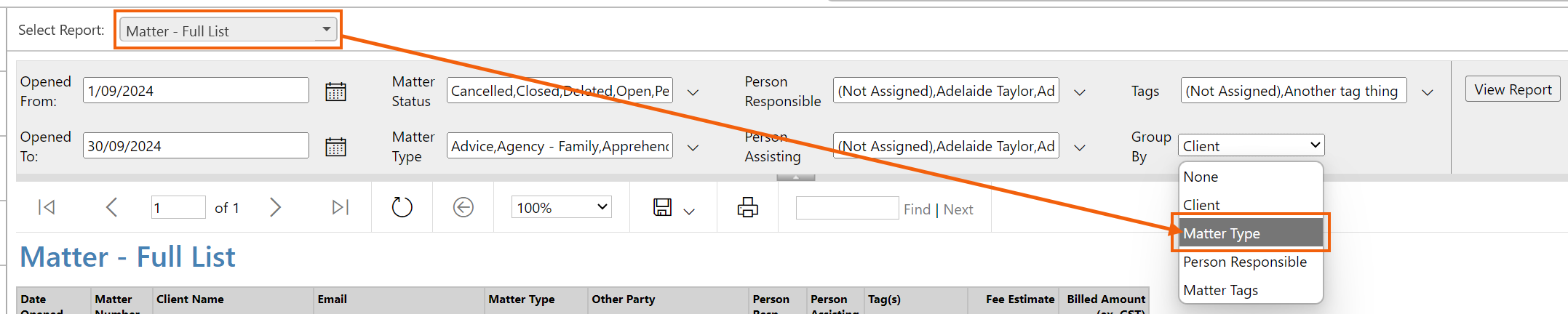Navigate back to parent report
The image size is (1568, 314).
coord(463,208)
